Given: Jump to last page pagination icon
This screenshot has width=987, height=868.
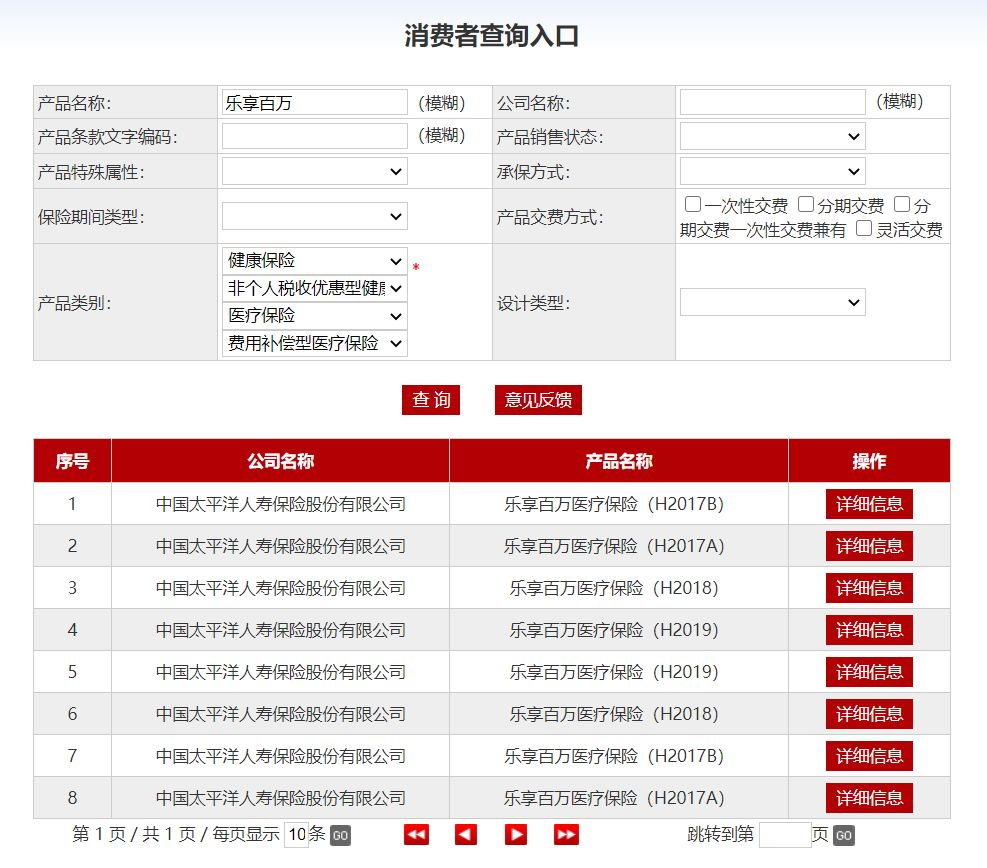Looking at the screenshot, I should coord(566,835).
